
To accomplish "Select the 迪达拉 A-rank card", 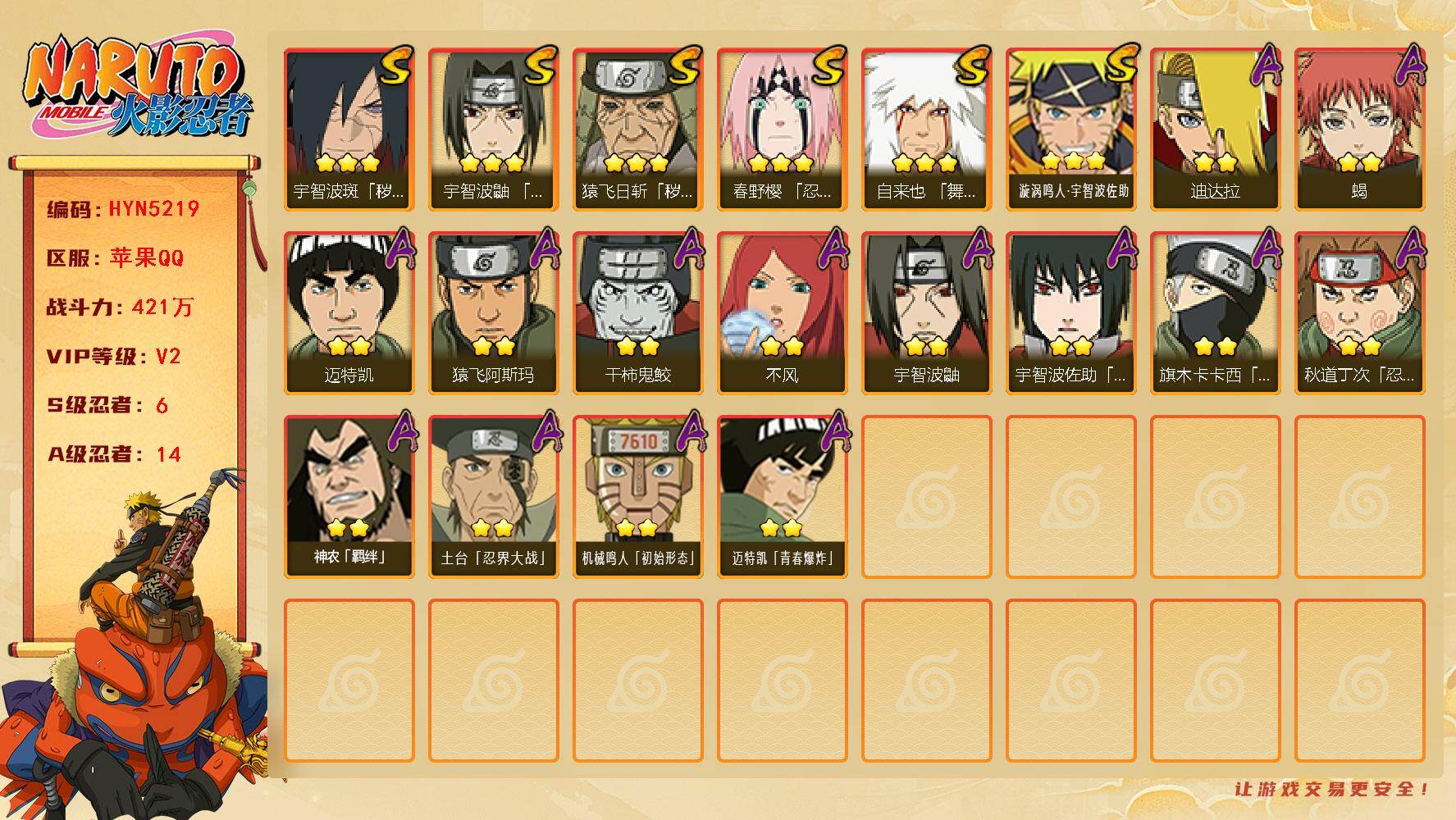I will [x=1216, y=130].
